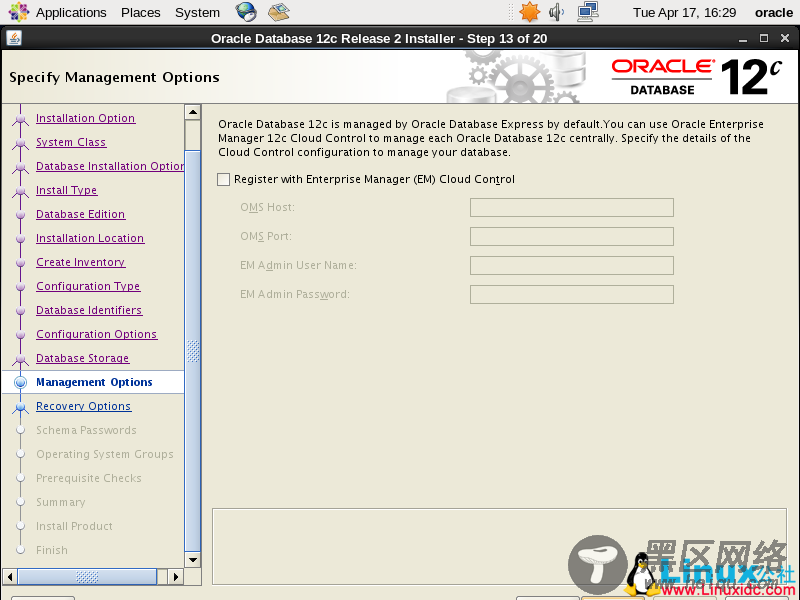Check Register with Enterprise Manager Cloud Control
The height and width of the screenshot is (600, 800).
click(x=223, y=179)
